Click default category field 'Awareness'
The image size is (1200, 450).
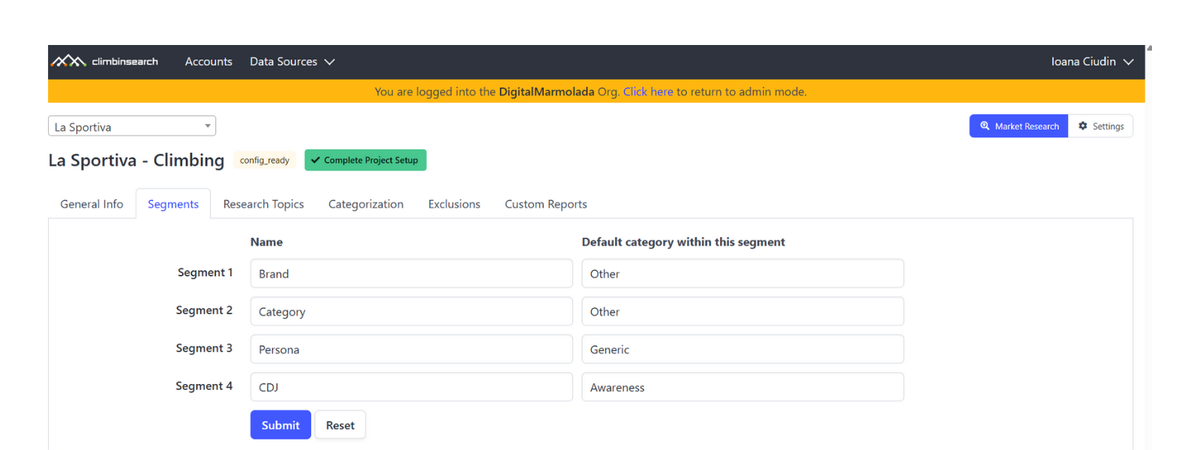point(743,387)
